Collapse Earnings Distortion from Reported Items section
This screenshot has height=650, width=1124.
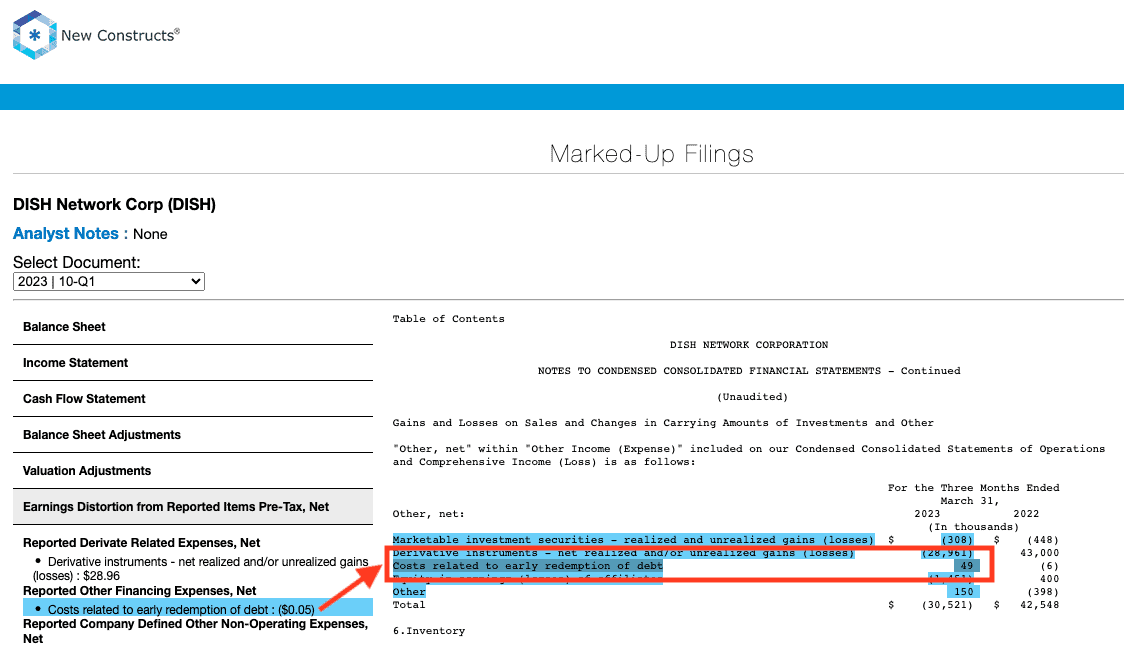(193, 507)
